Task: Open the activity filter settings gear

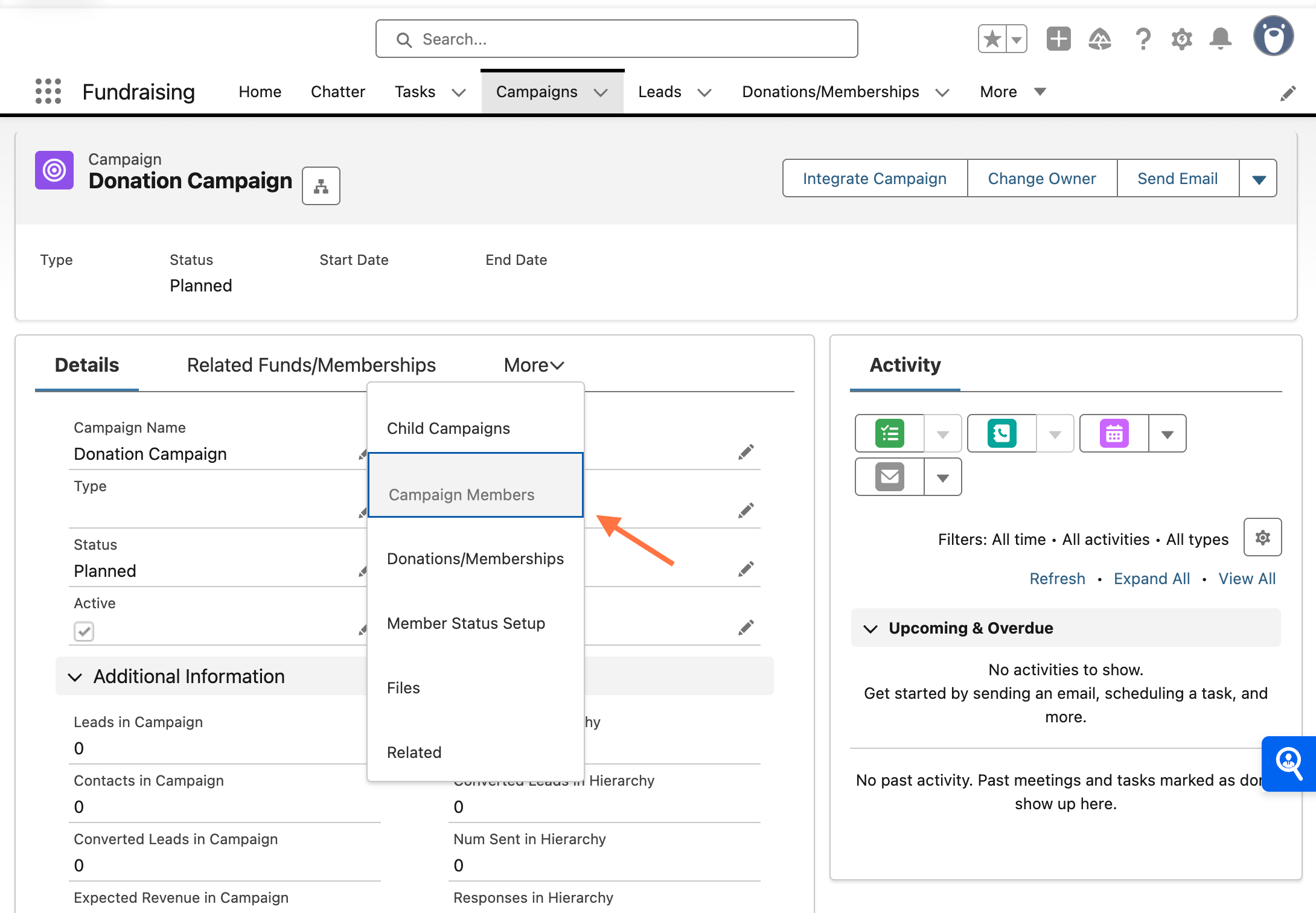Action: pos(1263,537)
